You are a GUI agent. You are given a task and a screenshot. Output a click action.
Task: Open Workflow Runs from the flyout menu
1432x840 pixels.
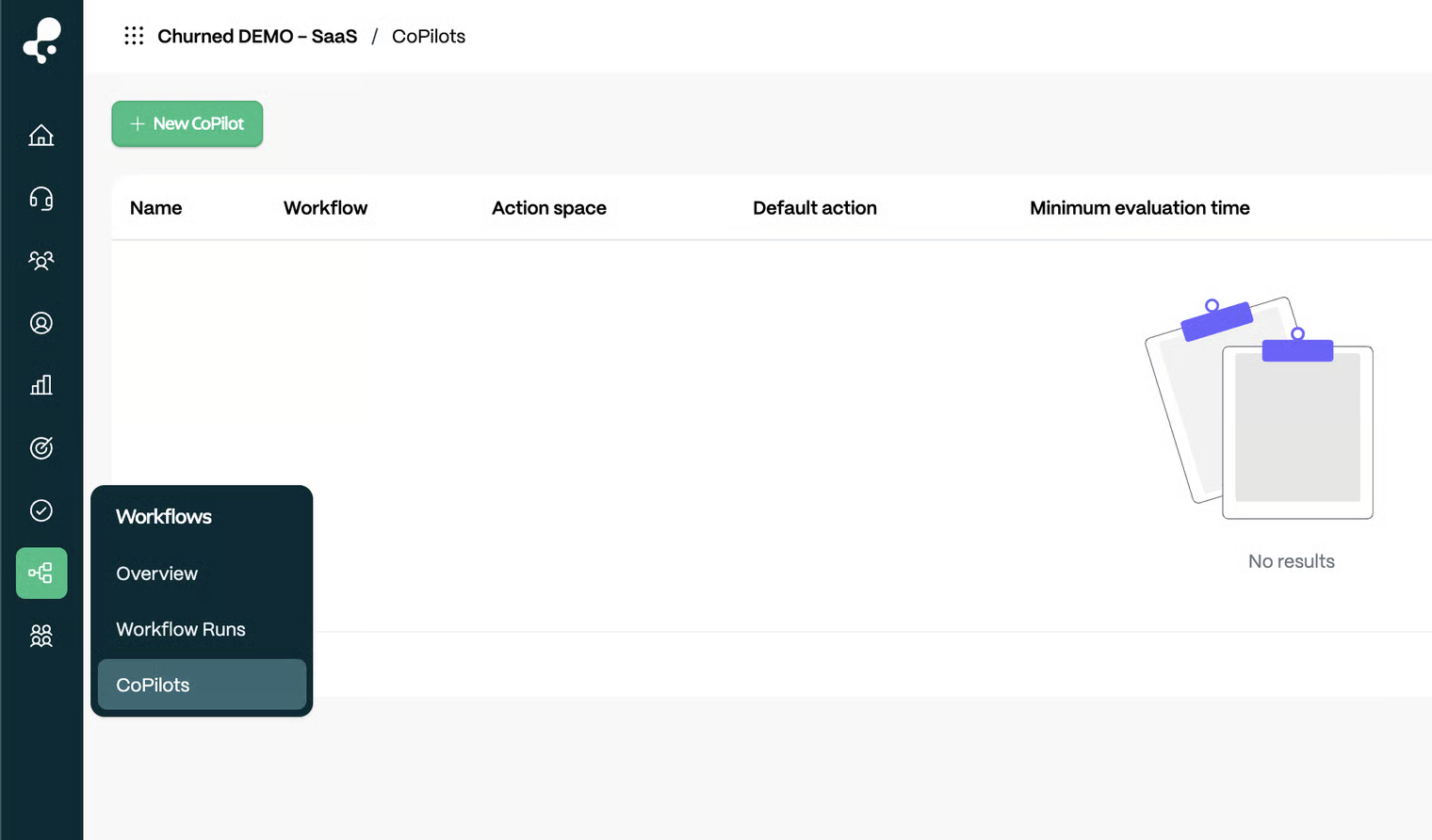pos(181,629)
